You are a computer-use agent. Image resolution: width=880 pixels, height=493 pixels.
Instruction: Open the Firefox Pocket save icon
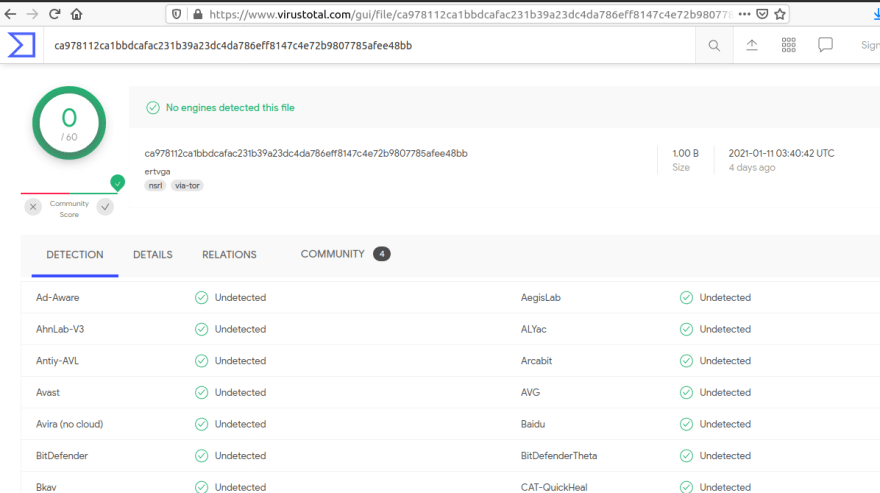[762, 14]
